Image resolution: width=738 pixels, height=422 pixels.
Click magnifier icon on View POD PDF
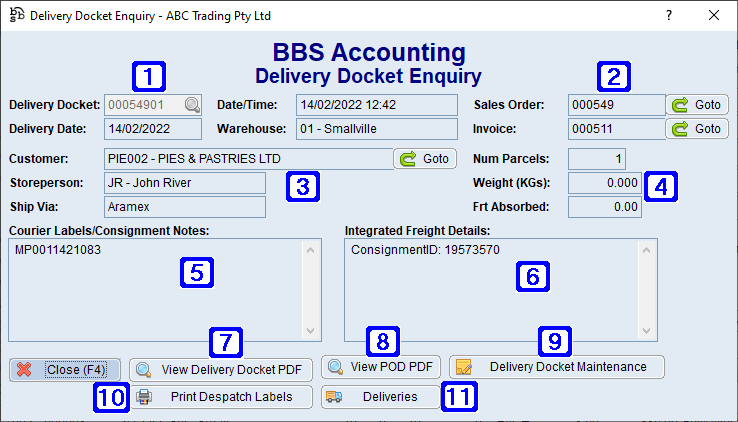point(336,367)
